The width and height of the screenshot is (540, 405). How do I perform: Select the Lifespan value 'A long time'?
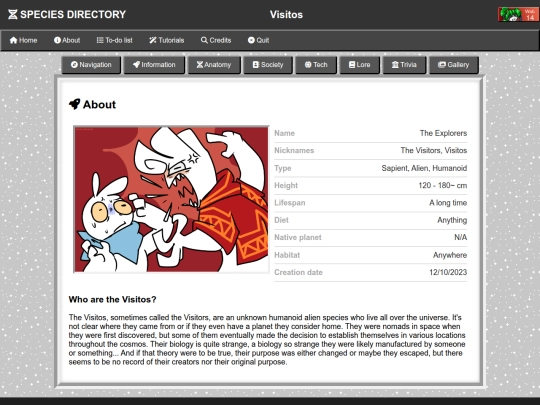(448, 202)
